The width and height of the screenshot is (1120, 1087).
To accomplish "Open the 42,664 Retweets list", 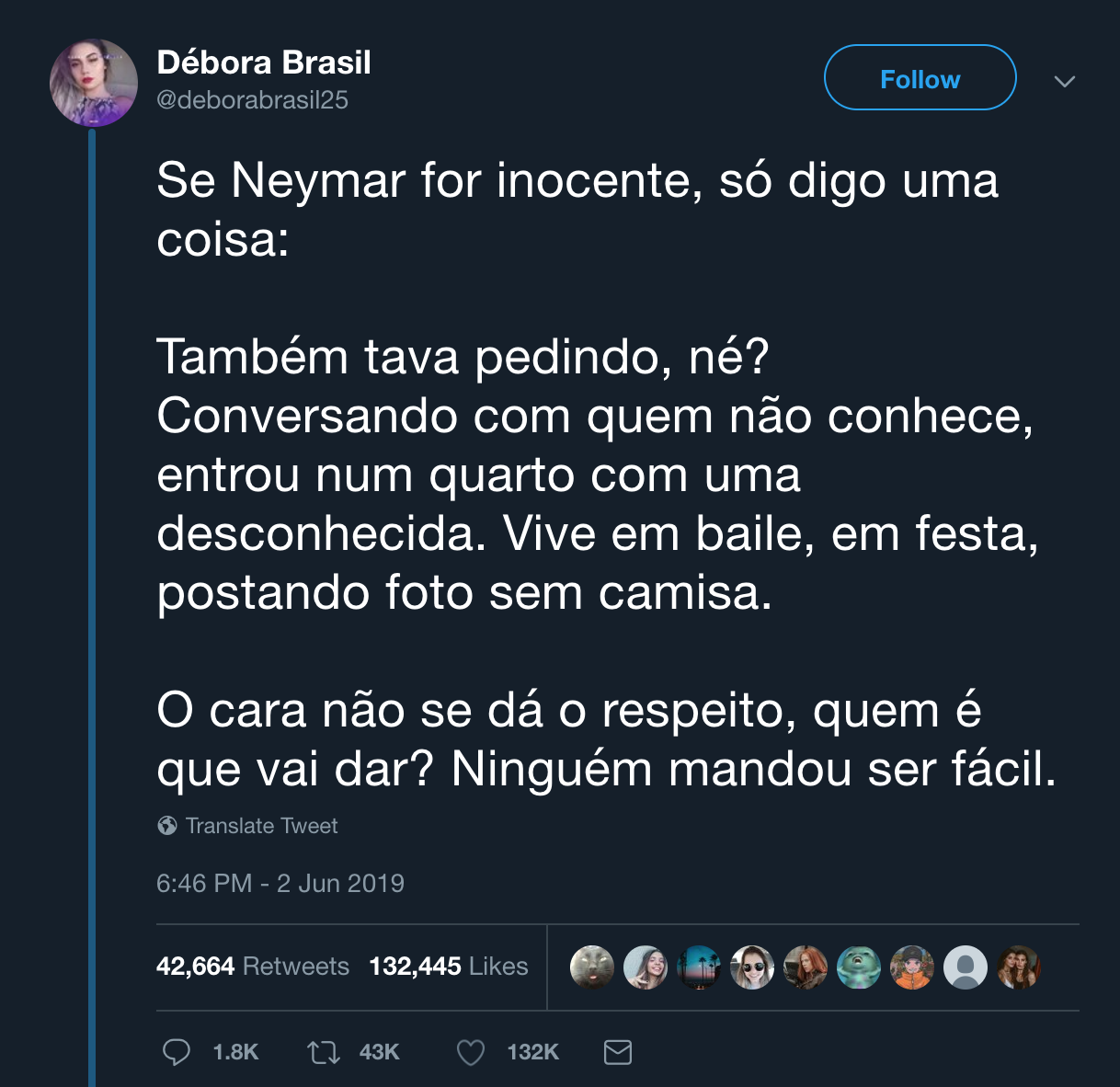I will pos(253,967).
